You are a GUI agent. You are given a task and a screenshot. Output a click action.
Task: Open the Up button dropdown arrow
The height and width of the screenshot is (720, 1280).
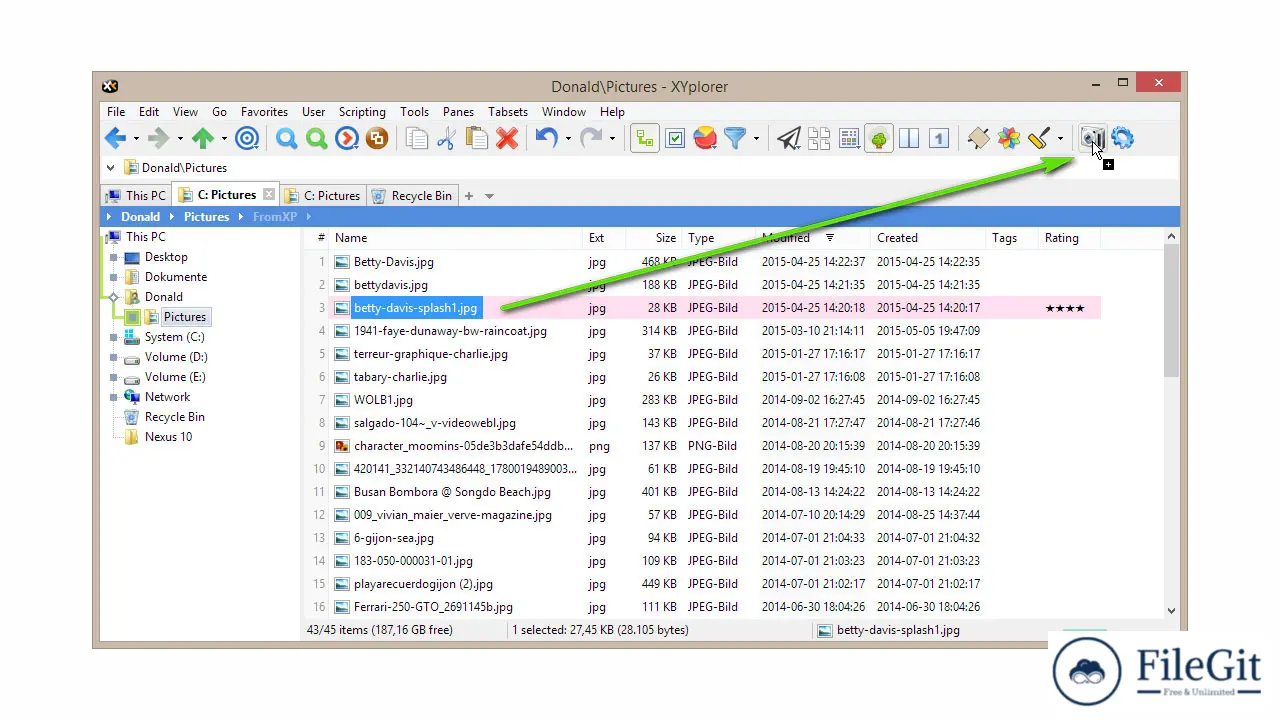(x=224, y=139)
